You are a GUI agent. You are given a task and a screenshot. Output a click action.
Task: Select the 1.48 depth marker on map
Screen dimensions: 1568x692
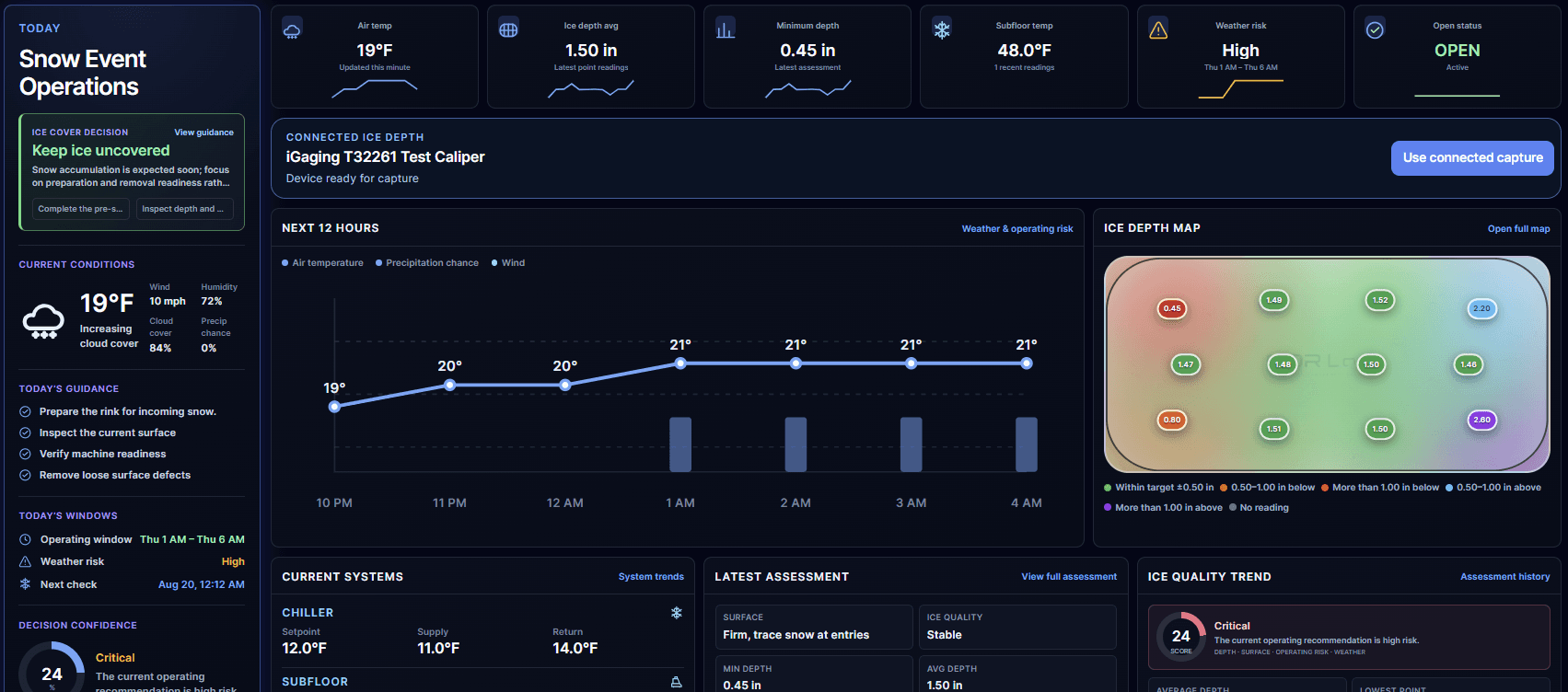coord(1283,364)
